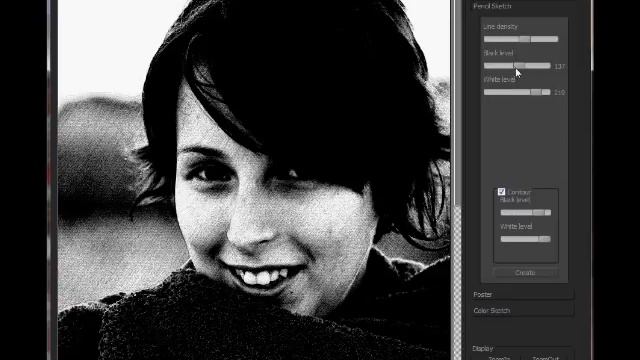Expand the Poster section
640x360 pixels.
(523, 294)
